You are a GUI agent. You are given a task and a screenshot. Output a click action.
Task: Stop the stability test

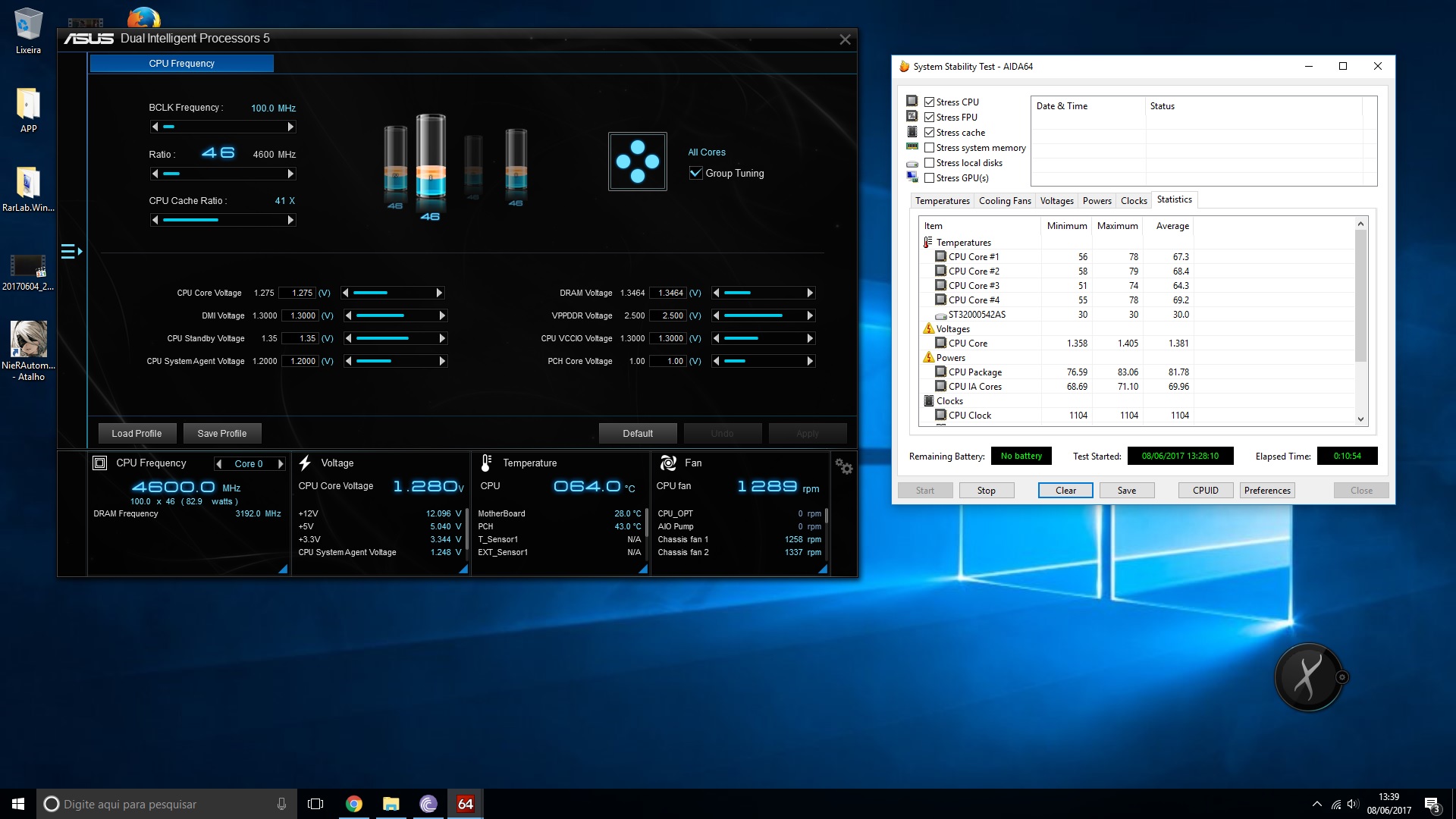point(987,491)
